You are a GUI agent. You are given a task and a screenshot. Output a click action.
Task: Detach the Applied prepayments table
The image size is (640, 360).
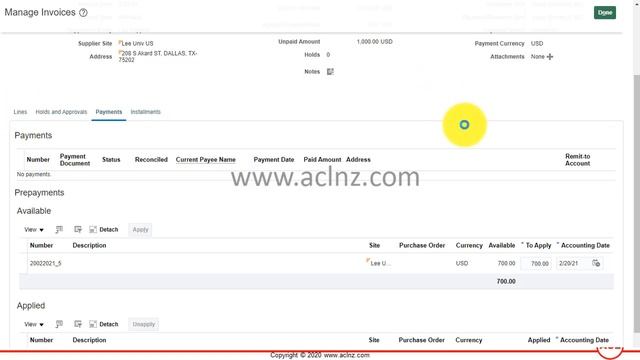(x=104, y=324)
